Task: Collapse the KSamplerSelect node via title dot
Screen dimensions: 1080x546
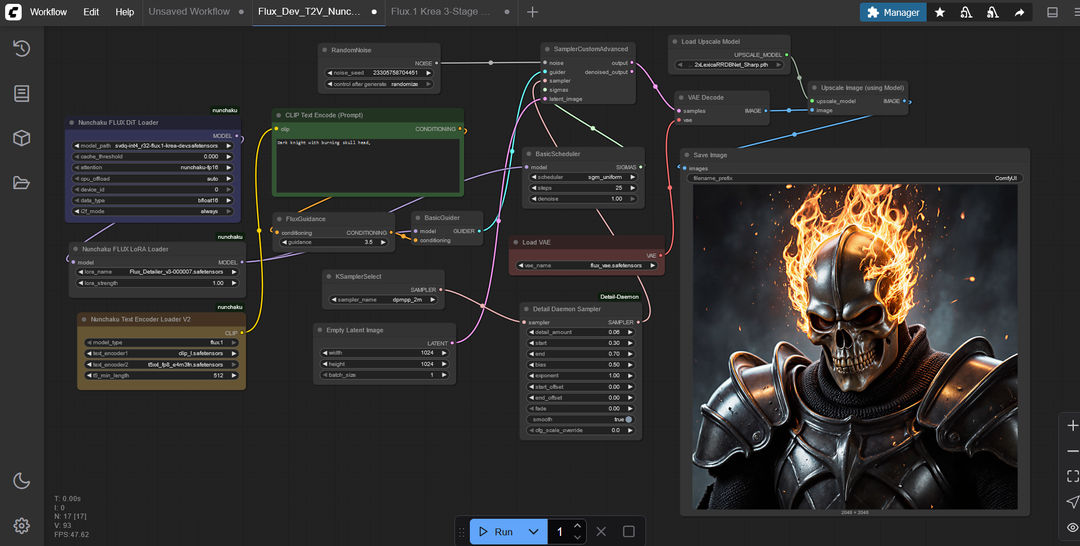Action: 328,276
